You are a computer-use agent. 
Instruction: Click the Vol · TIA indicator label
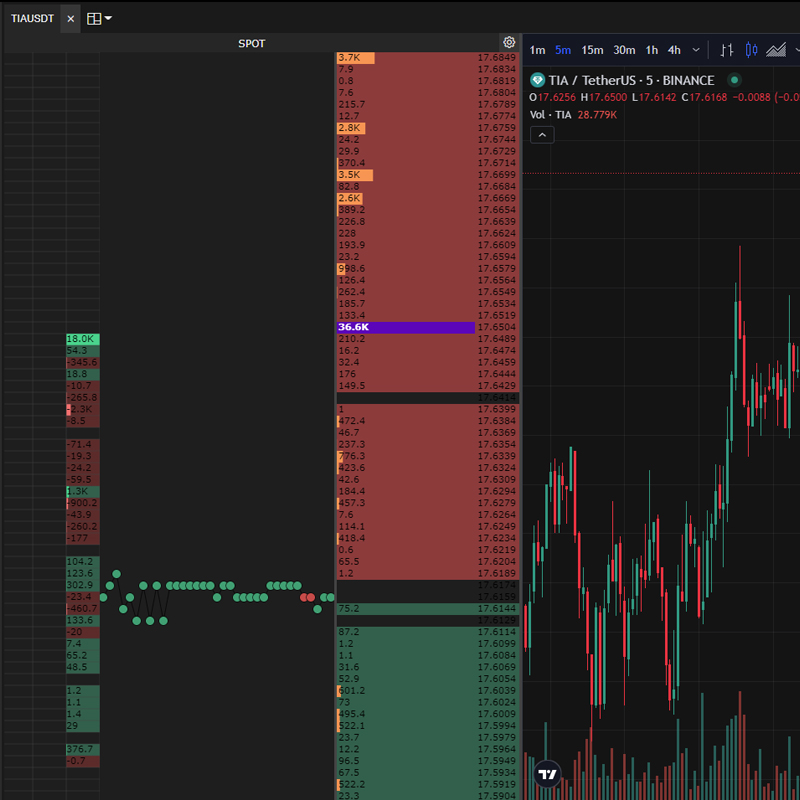[x=551, y=115]
